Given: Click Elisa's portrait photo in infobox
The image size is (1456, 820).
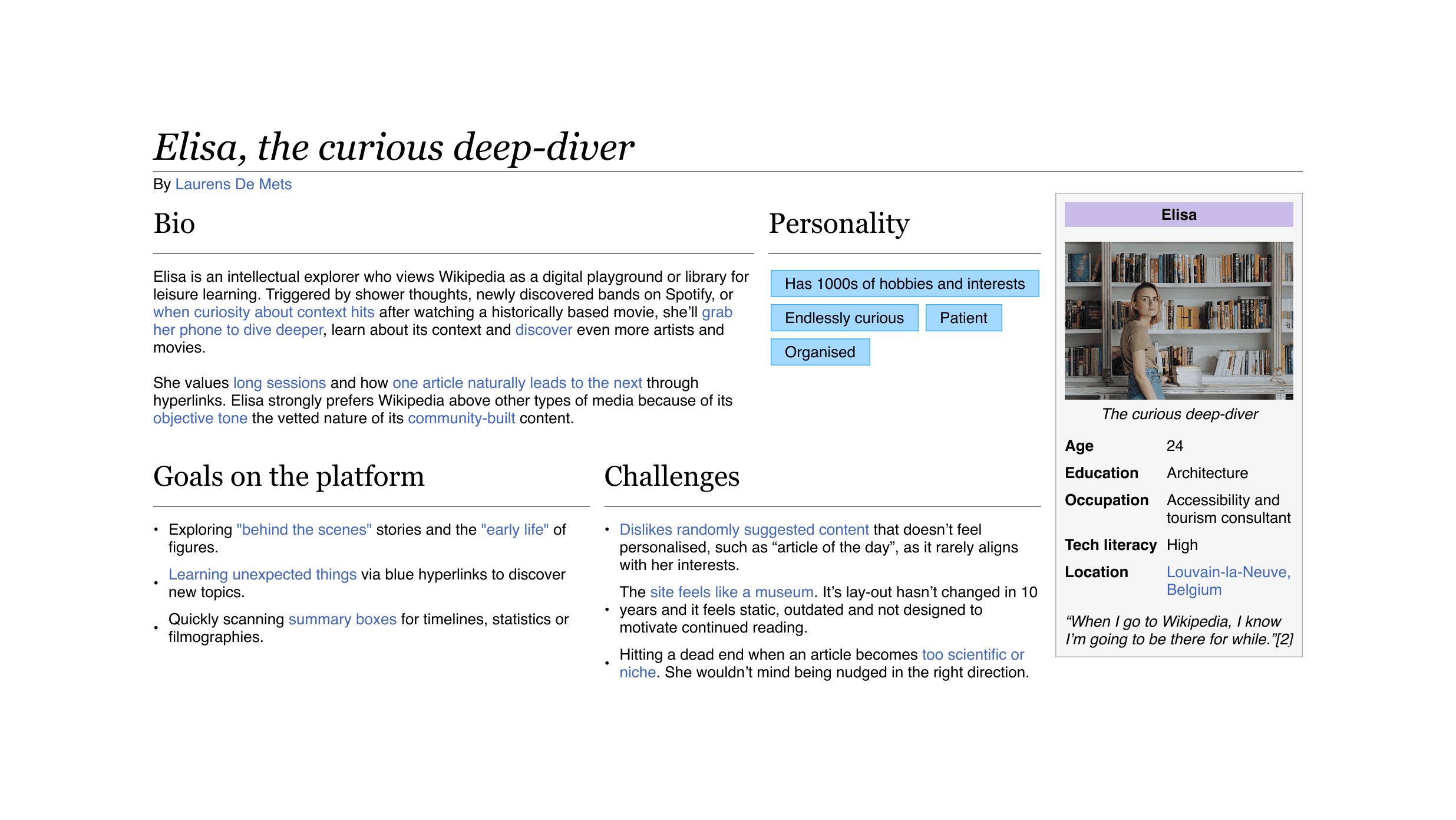Looking at the screenshot, I should [1178, 321].
